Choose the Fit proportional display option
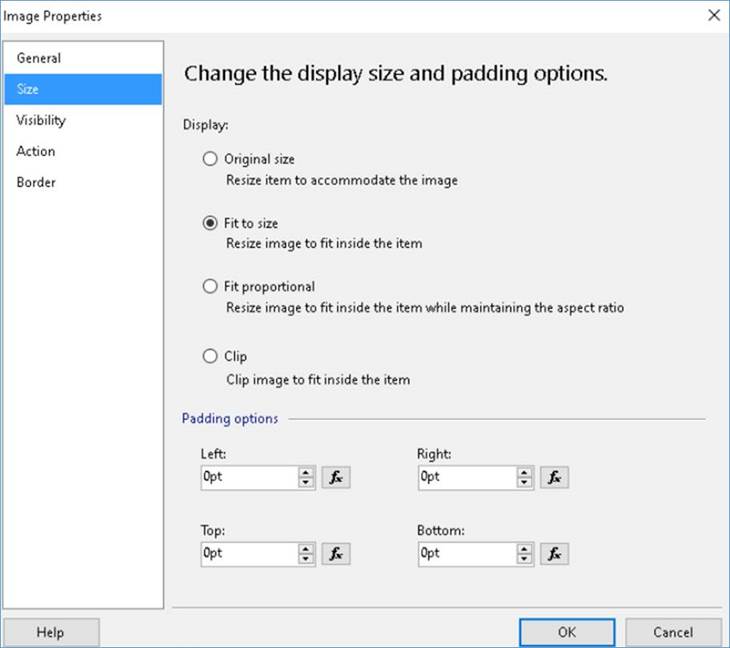The height and width of the screenshot is (648, 730). point(210,287)
